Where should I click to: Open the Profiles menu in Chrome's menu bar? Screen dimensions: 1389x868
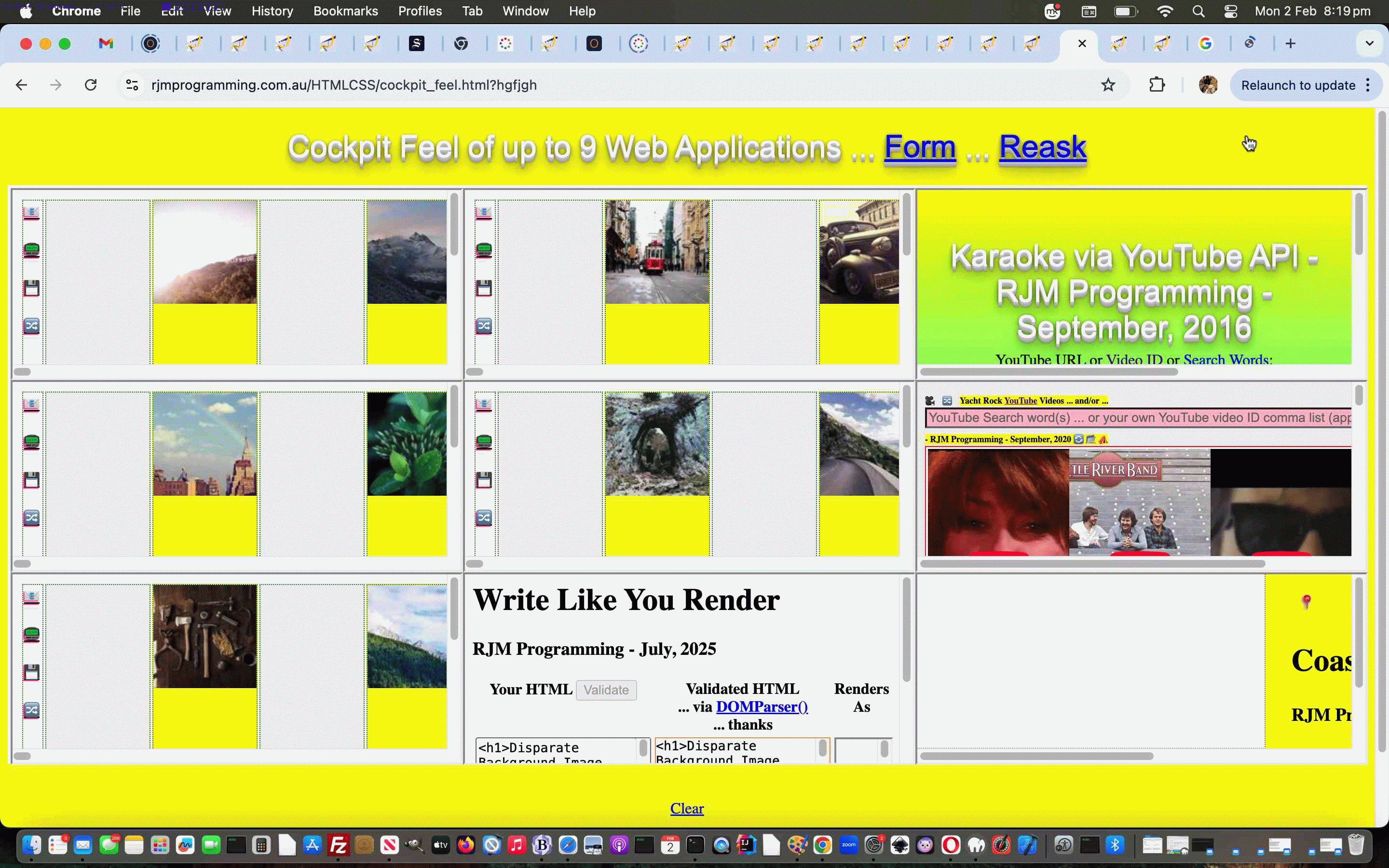coord(420,11)
